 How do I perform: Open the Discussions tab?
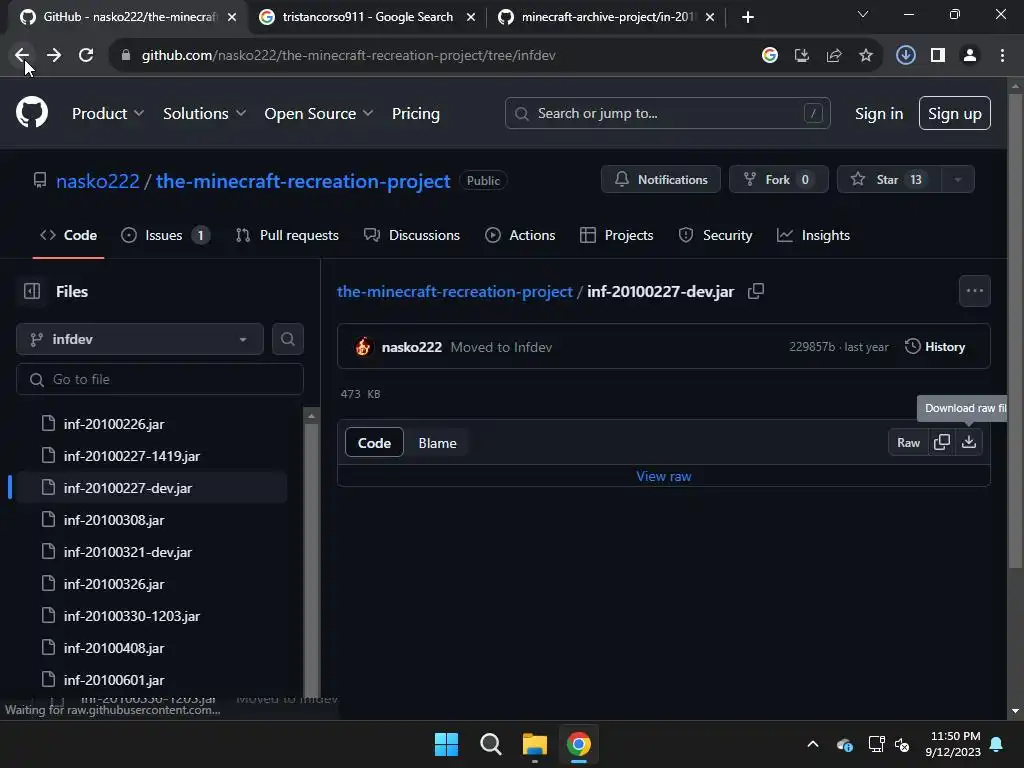click(x=411, y=235)
